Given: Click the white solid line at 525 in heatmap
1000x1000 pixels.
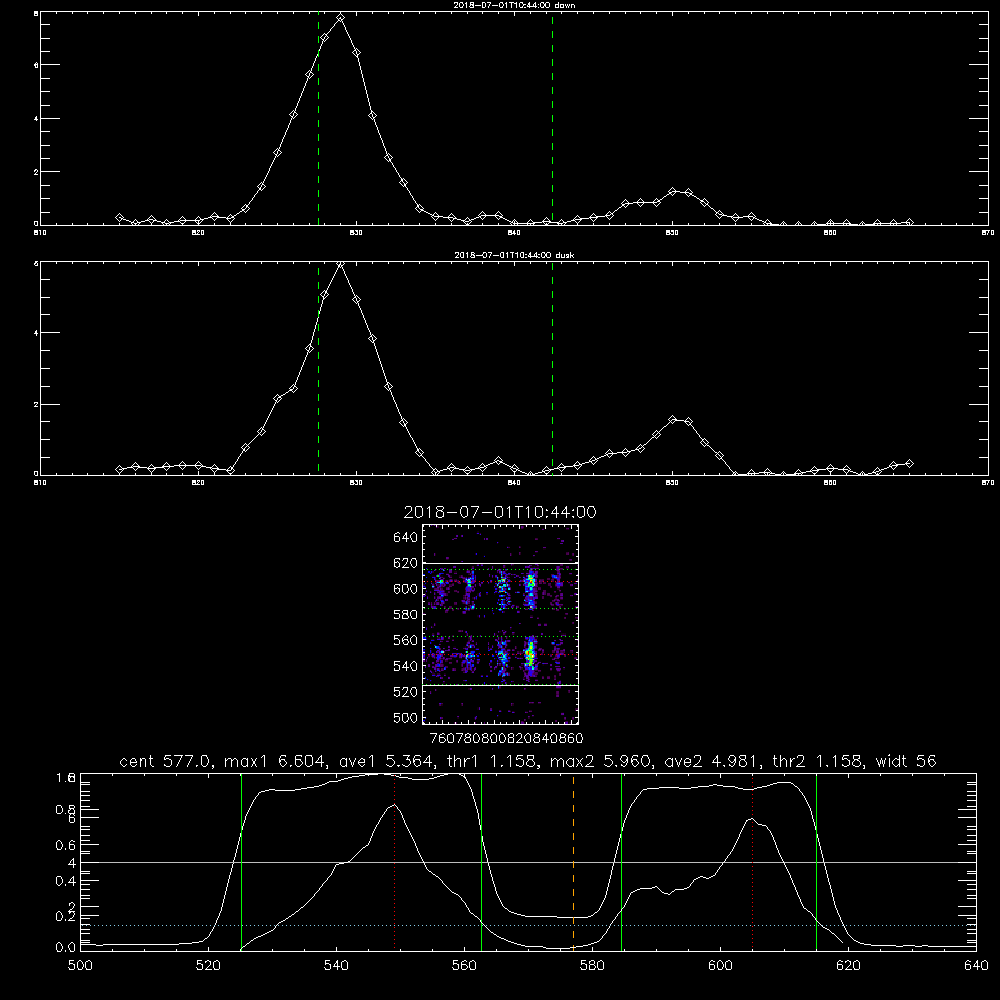Looking at the screenshot, I should tap(501, 685).
